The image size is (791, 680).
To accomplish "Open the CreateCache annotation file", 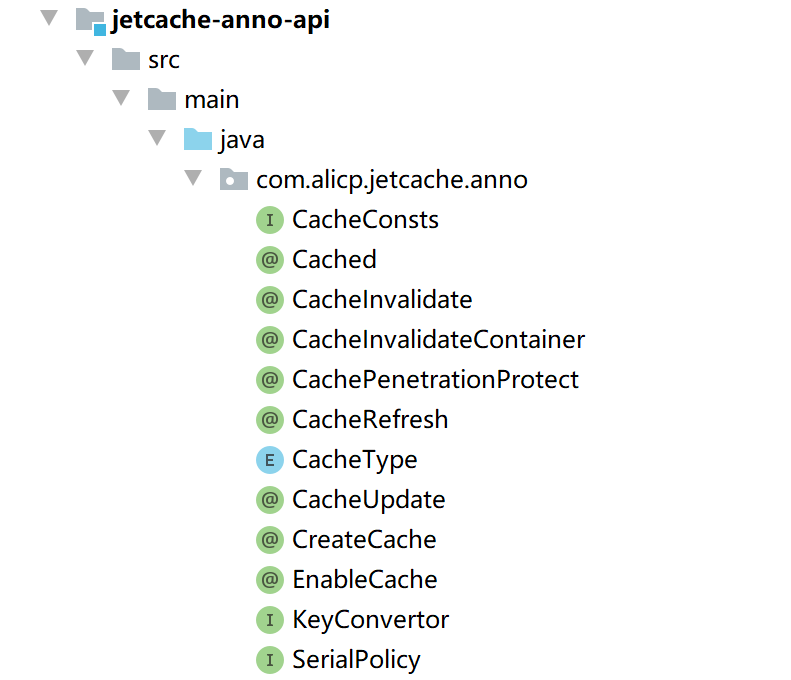I will click(x=364, y=540).
